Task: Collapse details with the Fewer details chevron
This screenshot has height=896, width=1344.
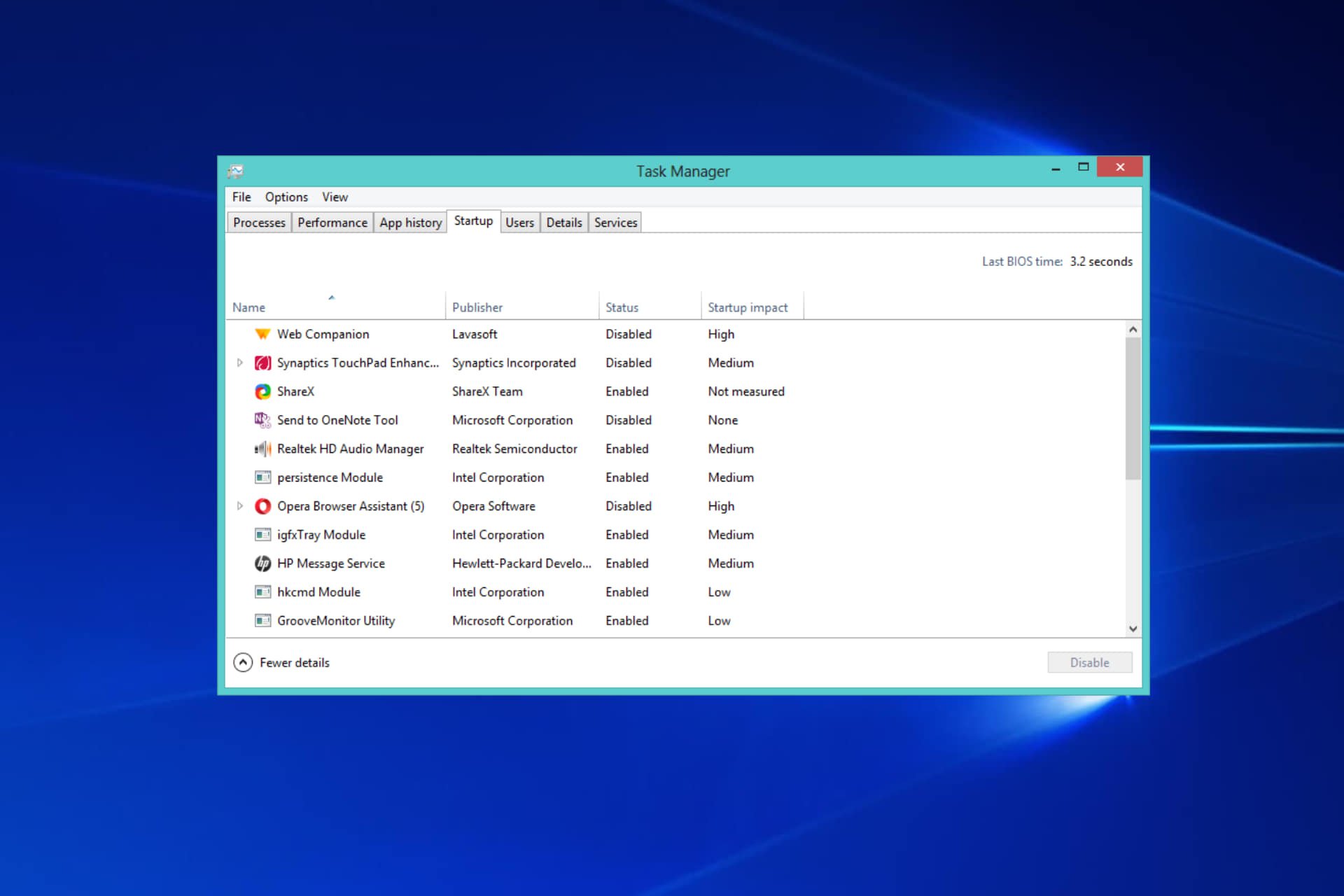Action: [x=242, y=662]
